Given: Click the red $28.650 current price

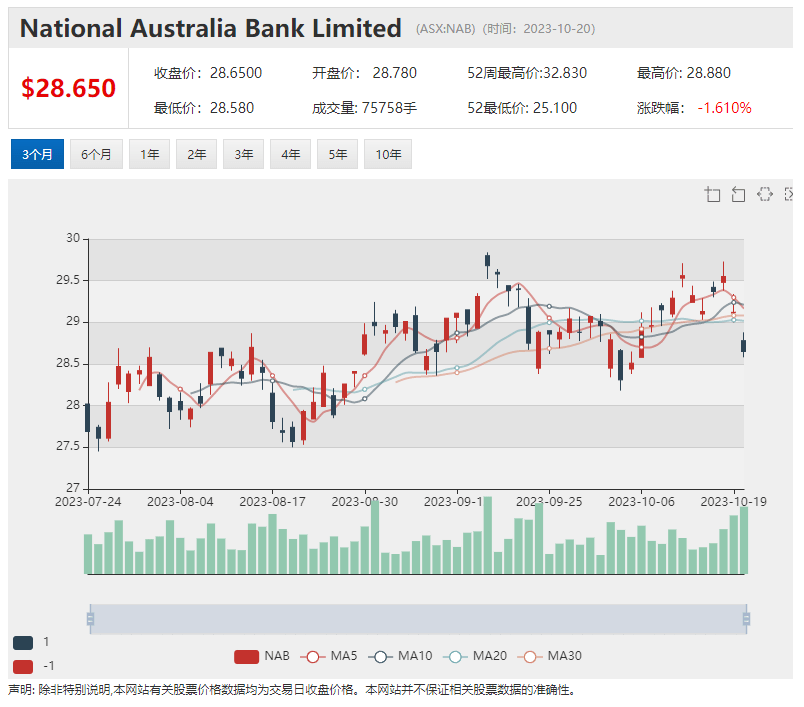Looking at the screenshot, I should pyautogui.click(x=68, y=88).
